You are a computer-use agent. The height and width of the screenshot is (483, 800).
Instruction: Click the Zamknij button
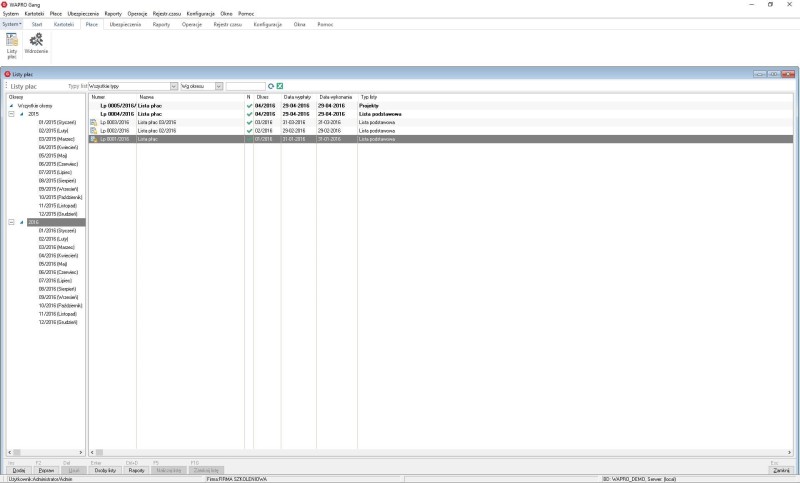[781, 469]
